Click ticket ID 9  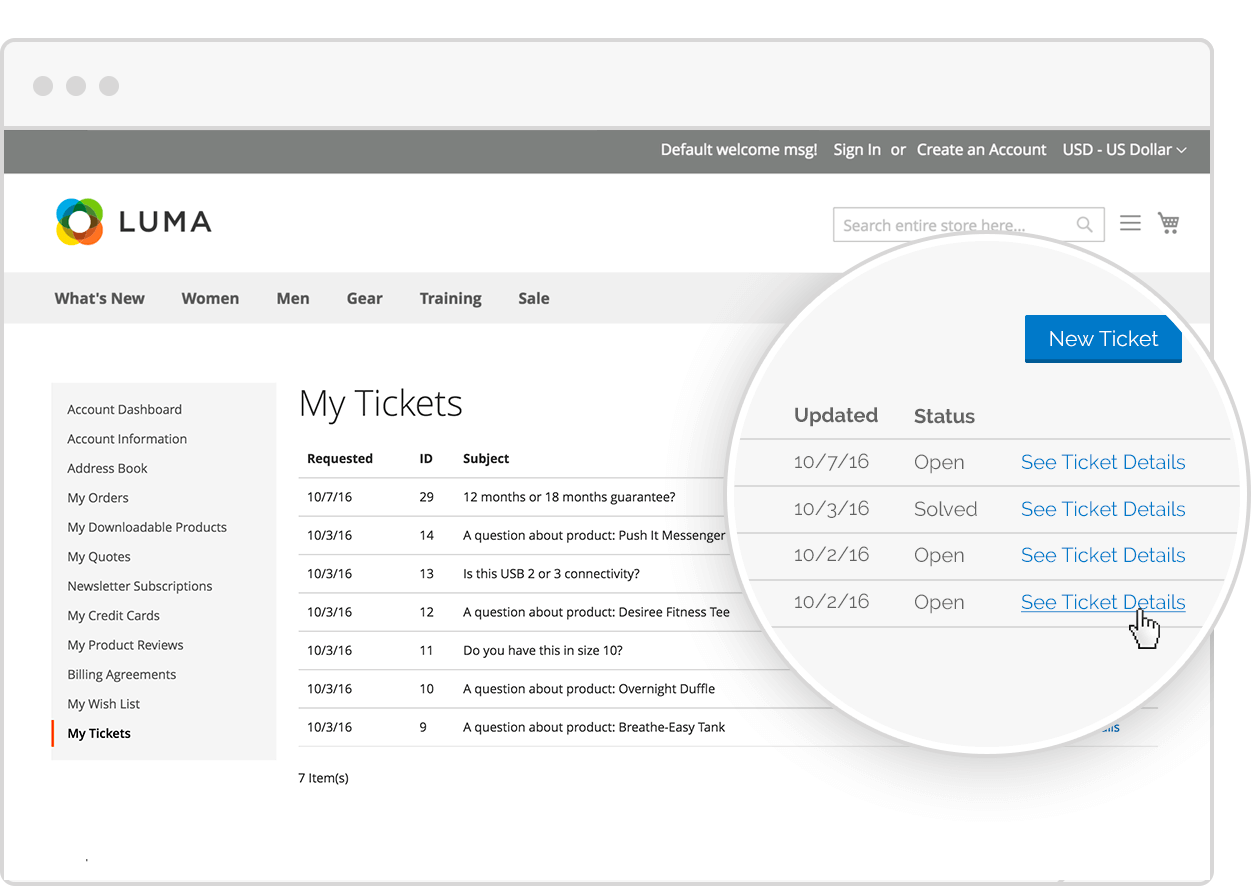point(423,727)
